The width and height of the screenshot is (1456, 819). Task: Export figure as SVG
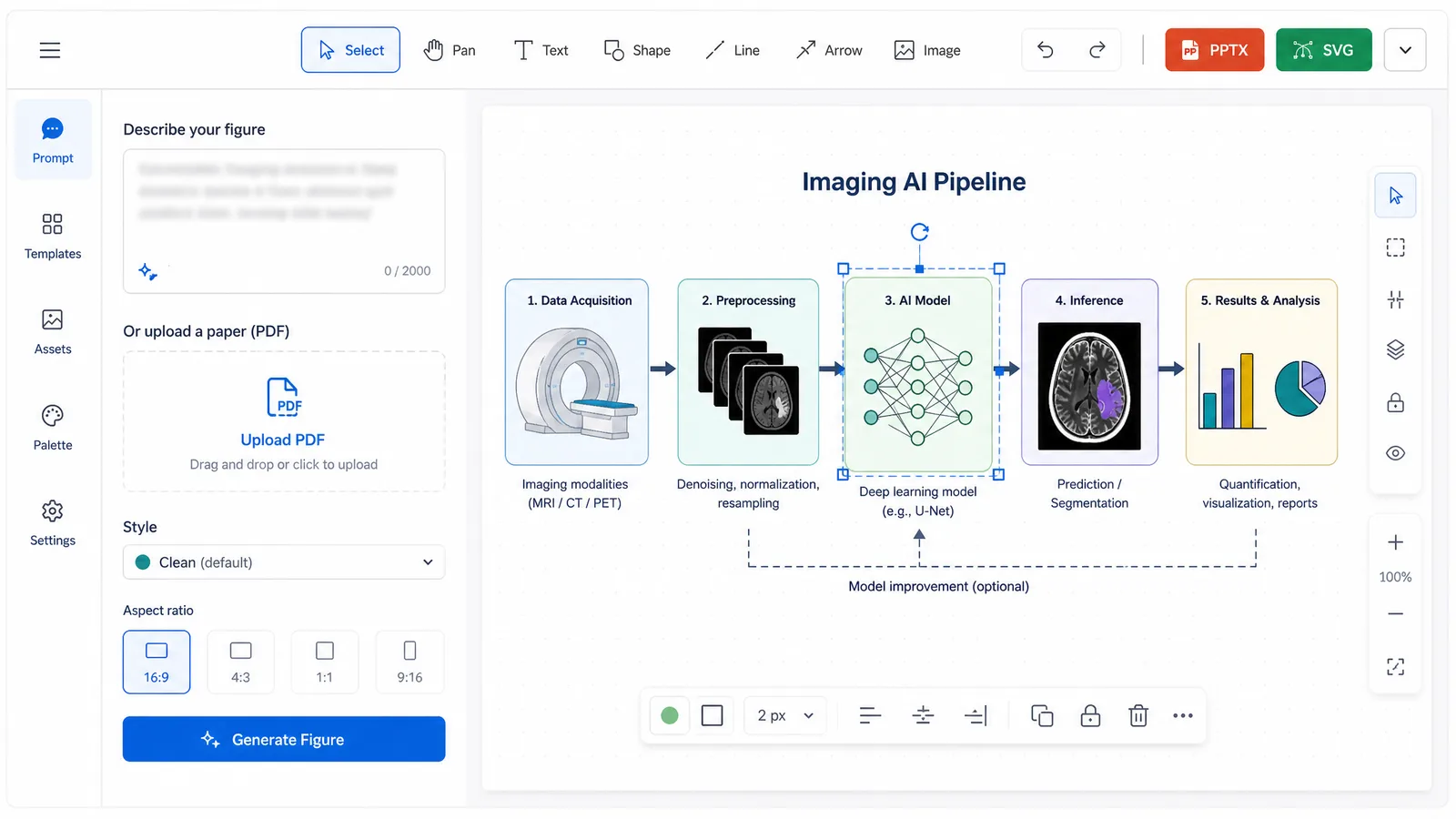pos(1323,50)
